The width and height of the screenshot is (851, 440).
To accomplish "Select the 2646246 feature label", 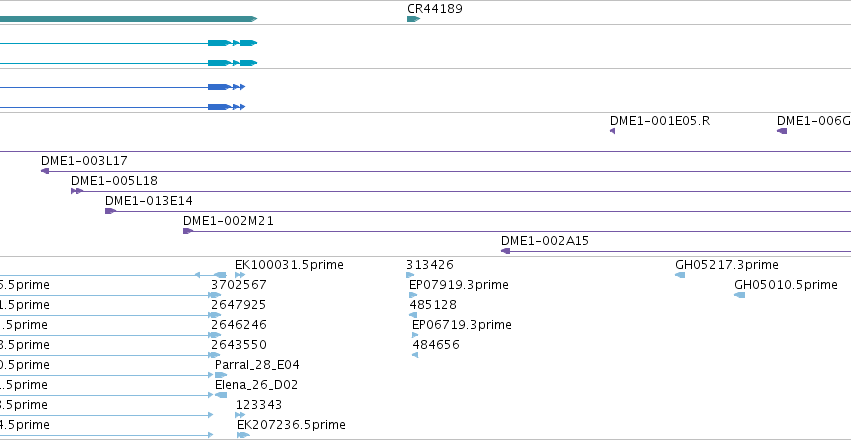I will click(239, 325).
